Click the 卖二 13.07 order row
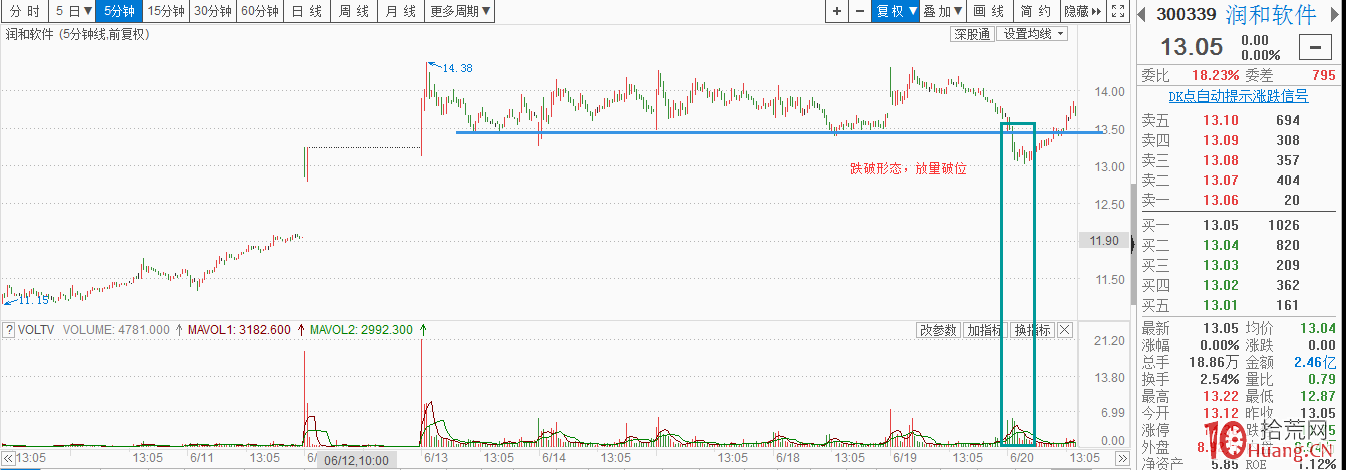The width and height of the screenshot is (1346, 470). click(1239, 180)
